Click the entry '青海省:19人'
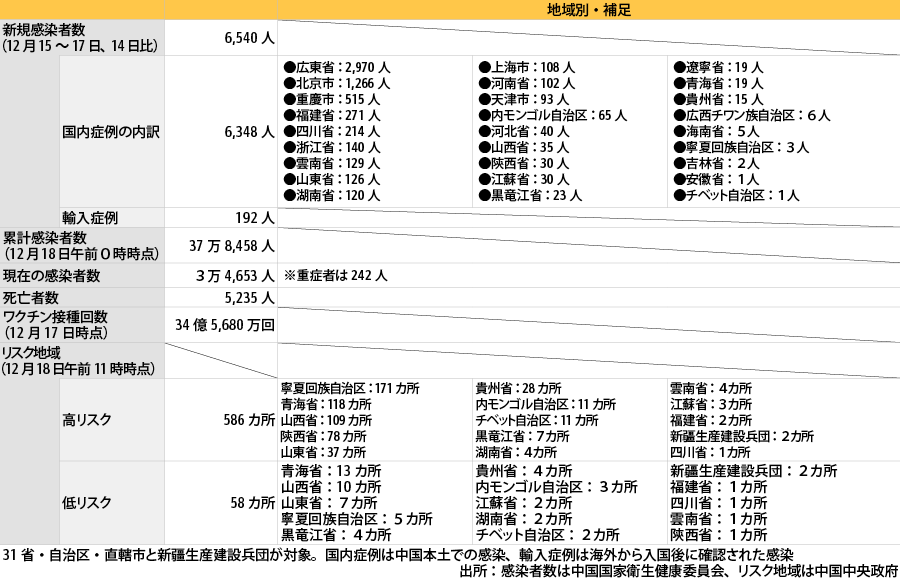The height and width of the screenshot is (580, 900). point(718,83)
